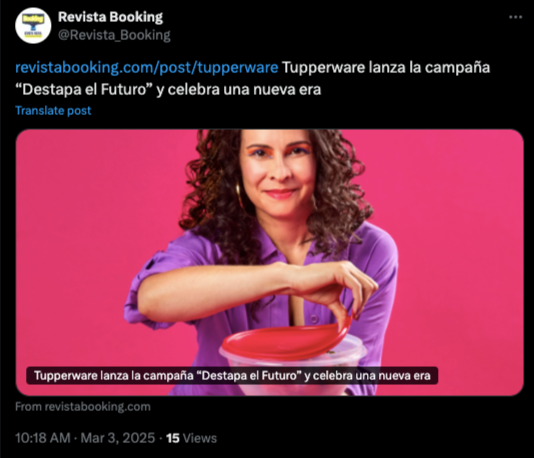
Task: Click Translate post
Action: (x=53, y=111)
